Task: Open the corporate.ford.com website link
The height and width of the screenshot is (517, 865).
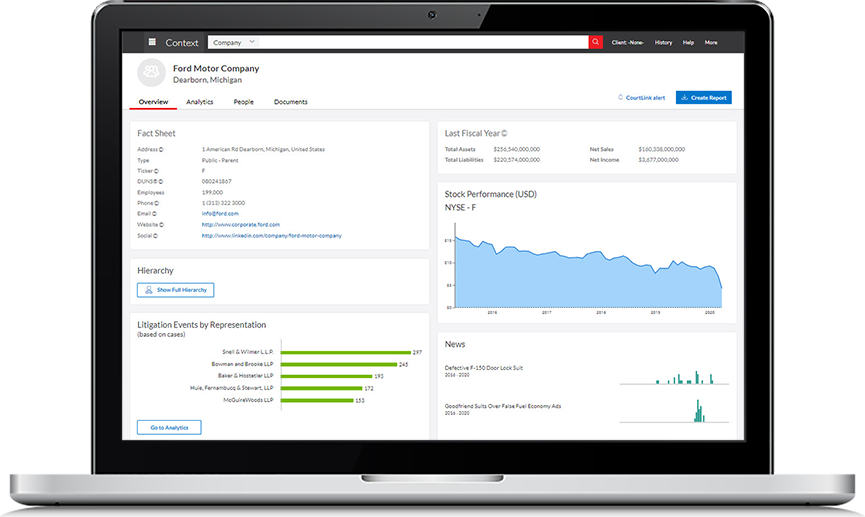Action: point(241,225)
